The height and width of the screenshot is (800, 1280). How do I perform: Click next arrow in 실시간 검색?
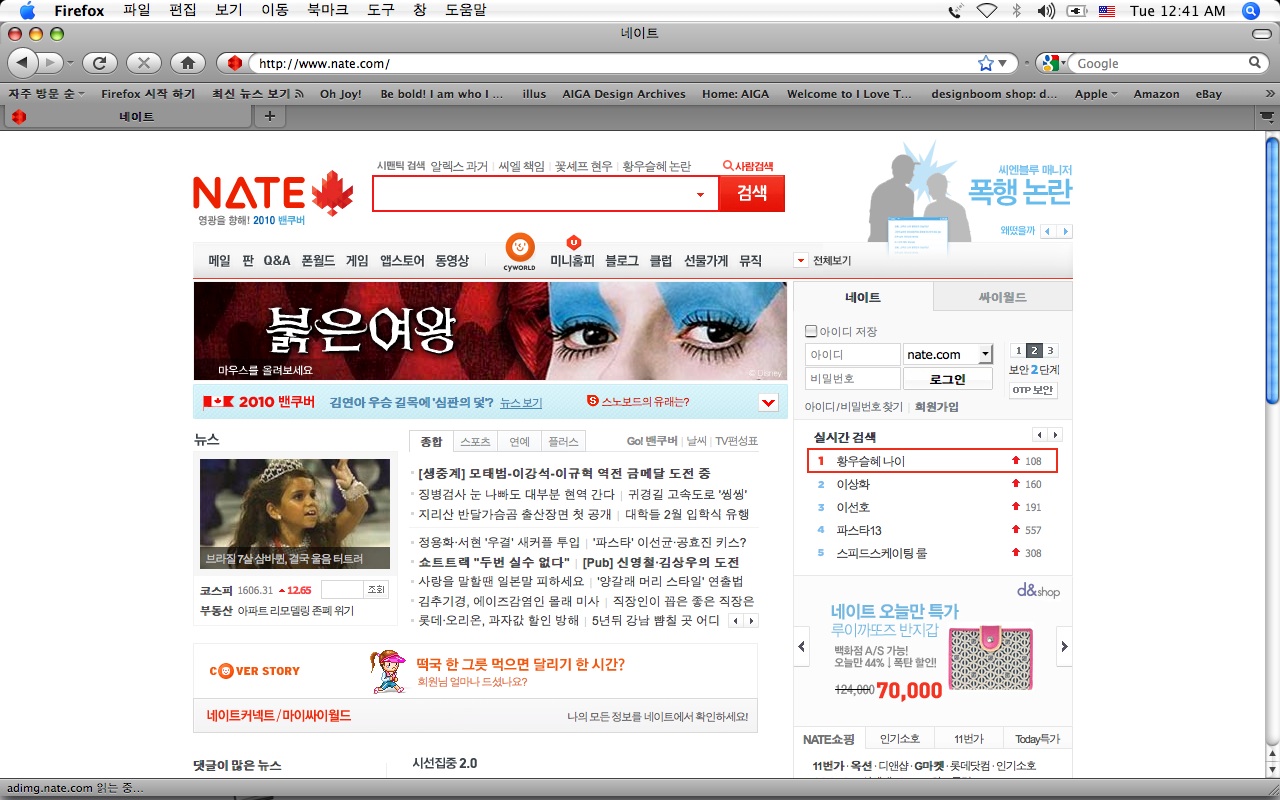click(x=1055, y=435)
